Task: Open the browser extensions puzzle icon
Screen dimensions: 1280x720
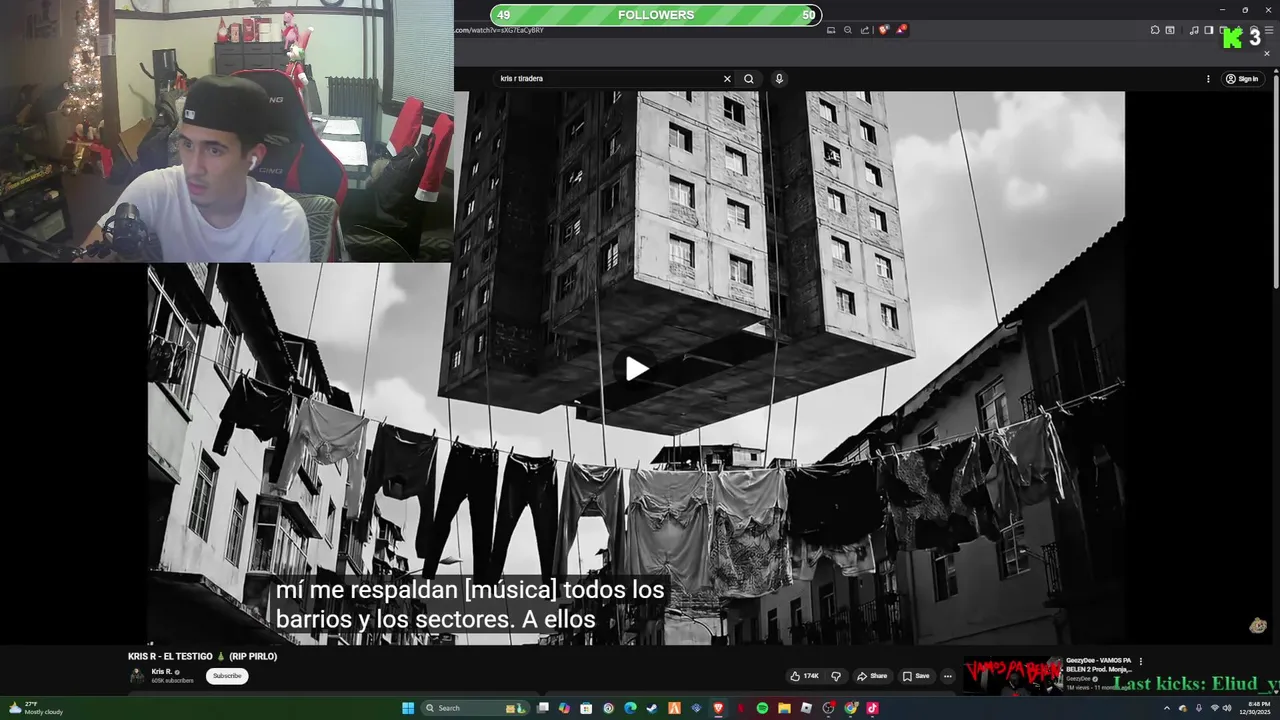Action: coord(1155,30)
